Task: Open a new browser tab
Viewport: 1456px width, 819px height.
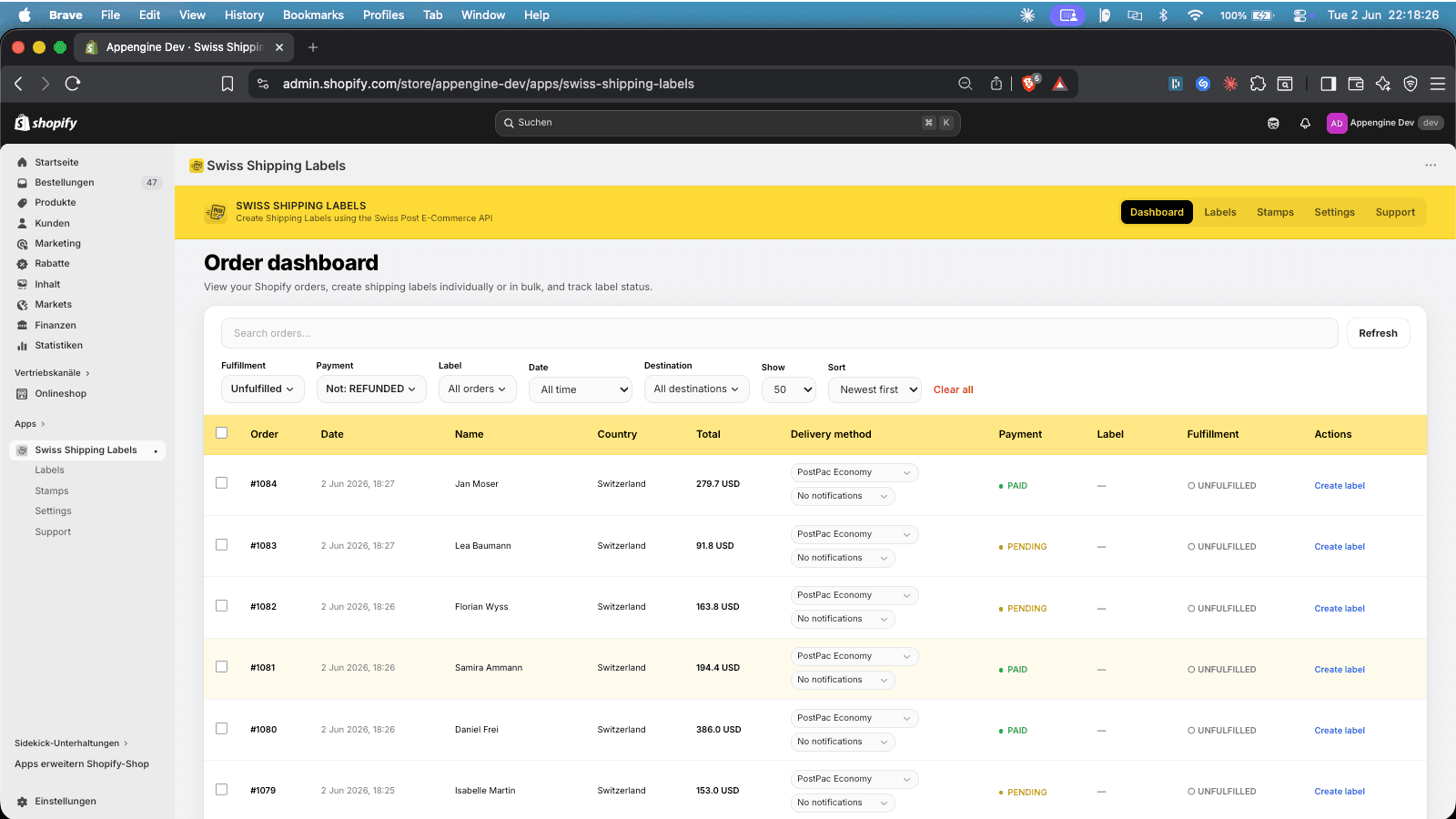Action: pos(313,47)
